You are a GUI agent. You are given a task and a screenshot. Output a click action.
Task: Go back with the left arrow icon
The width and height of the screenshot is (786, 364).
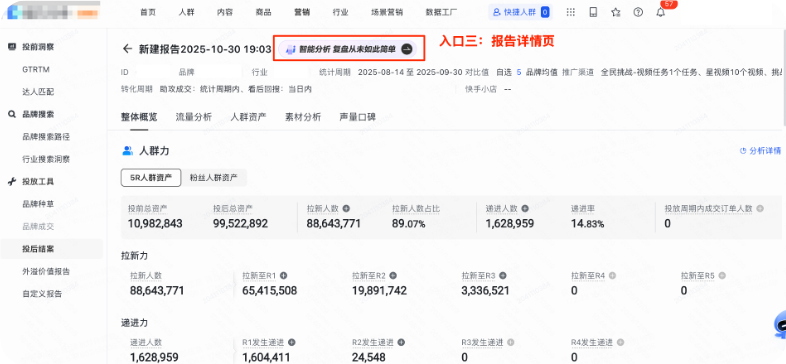127,49
